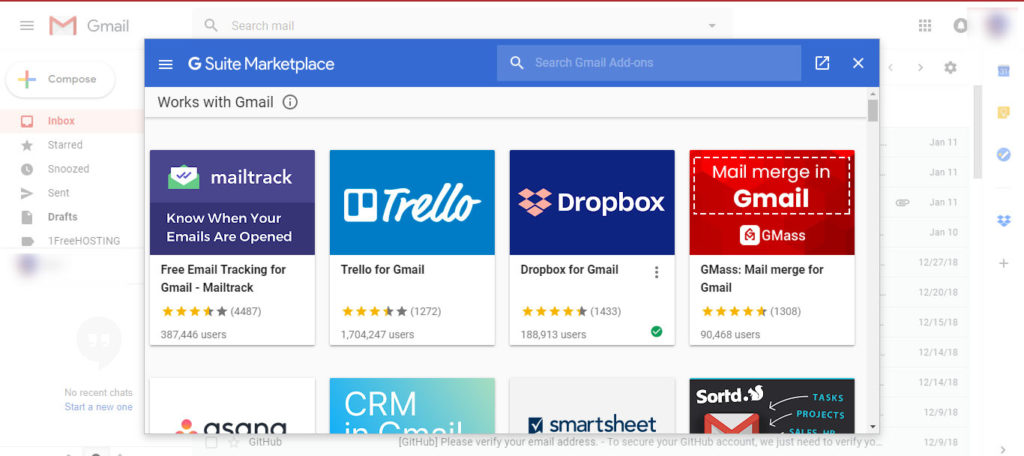
Task: Click Marketplace scrollbar down arrow
Action: pos(873,427)
